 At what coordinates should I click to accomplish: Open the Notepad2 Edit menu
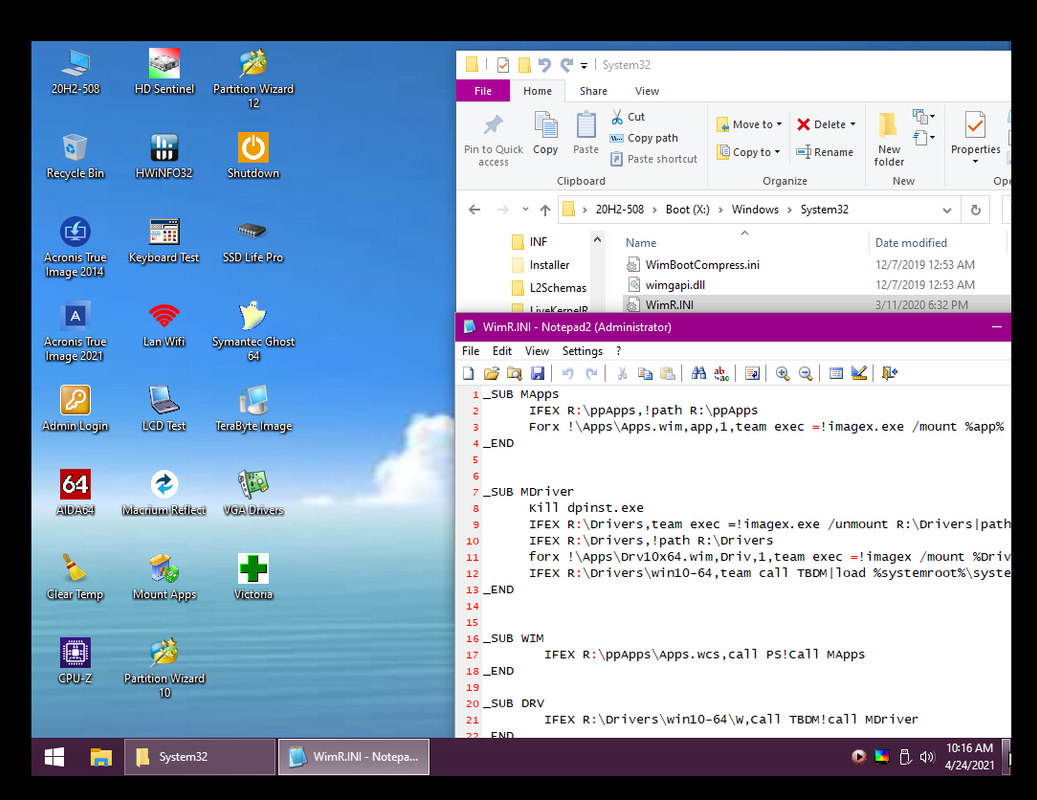502,351
